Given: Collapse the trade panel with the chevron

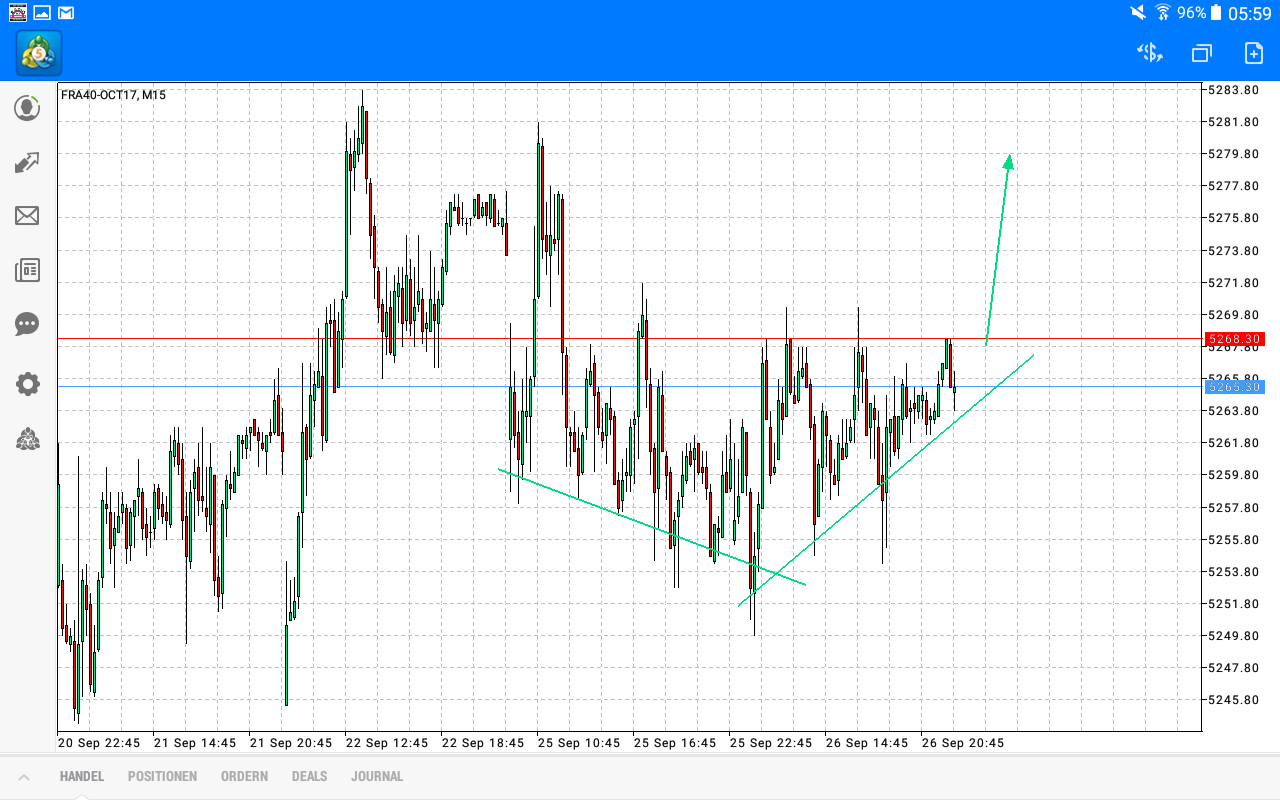Looking at the screenshot, I should pyautogui.click(x=24, y=776).
